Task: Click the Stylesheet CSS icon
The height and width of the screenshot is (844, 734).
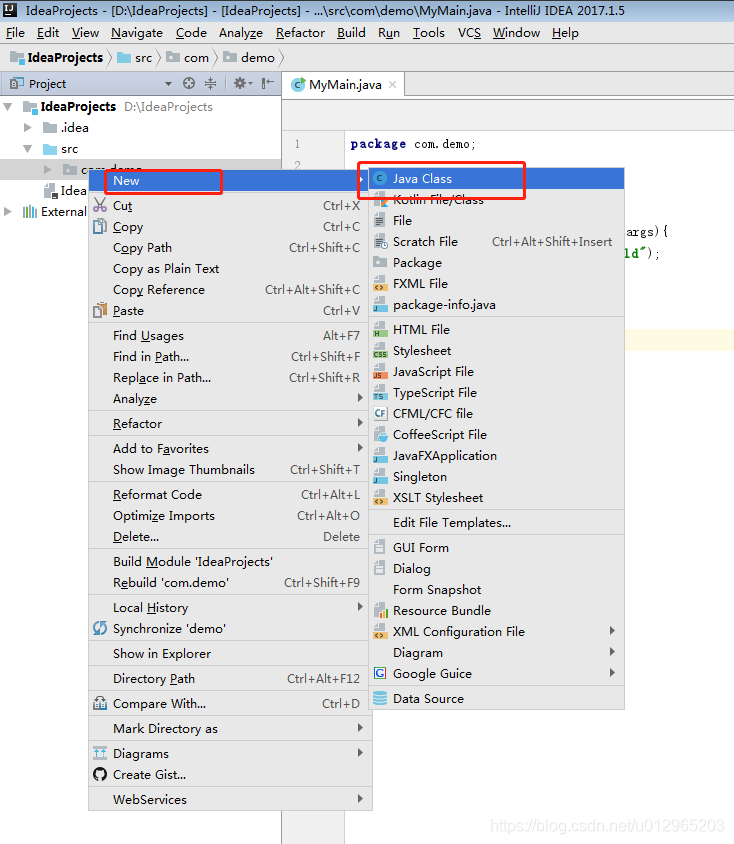Action: point(380,351)
